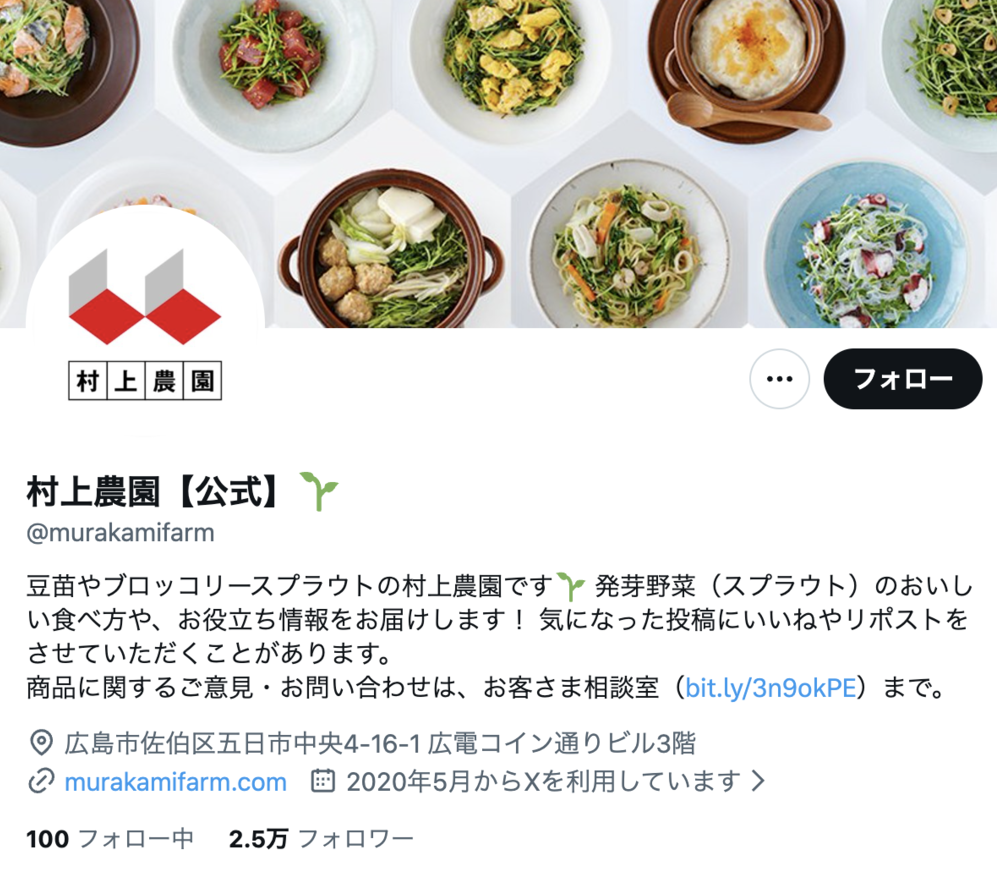
Task: Expand join date details chevron arrow
Action: coord(757,781)
